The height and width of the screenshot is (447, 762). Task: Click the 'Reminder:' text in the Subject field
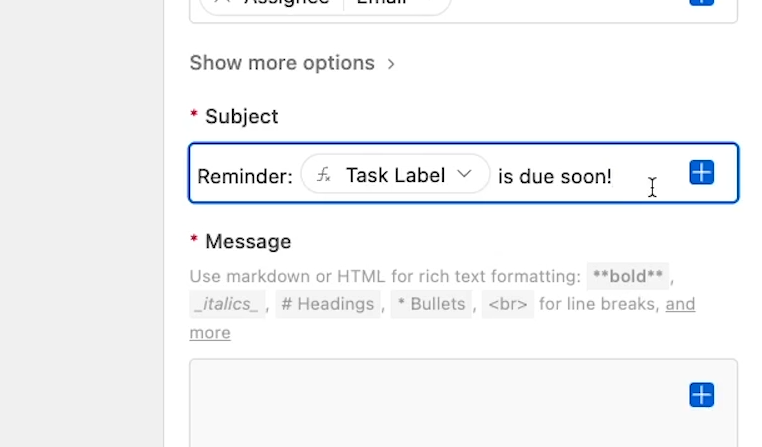[x=245, y=176]
